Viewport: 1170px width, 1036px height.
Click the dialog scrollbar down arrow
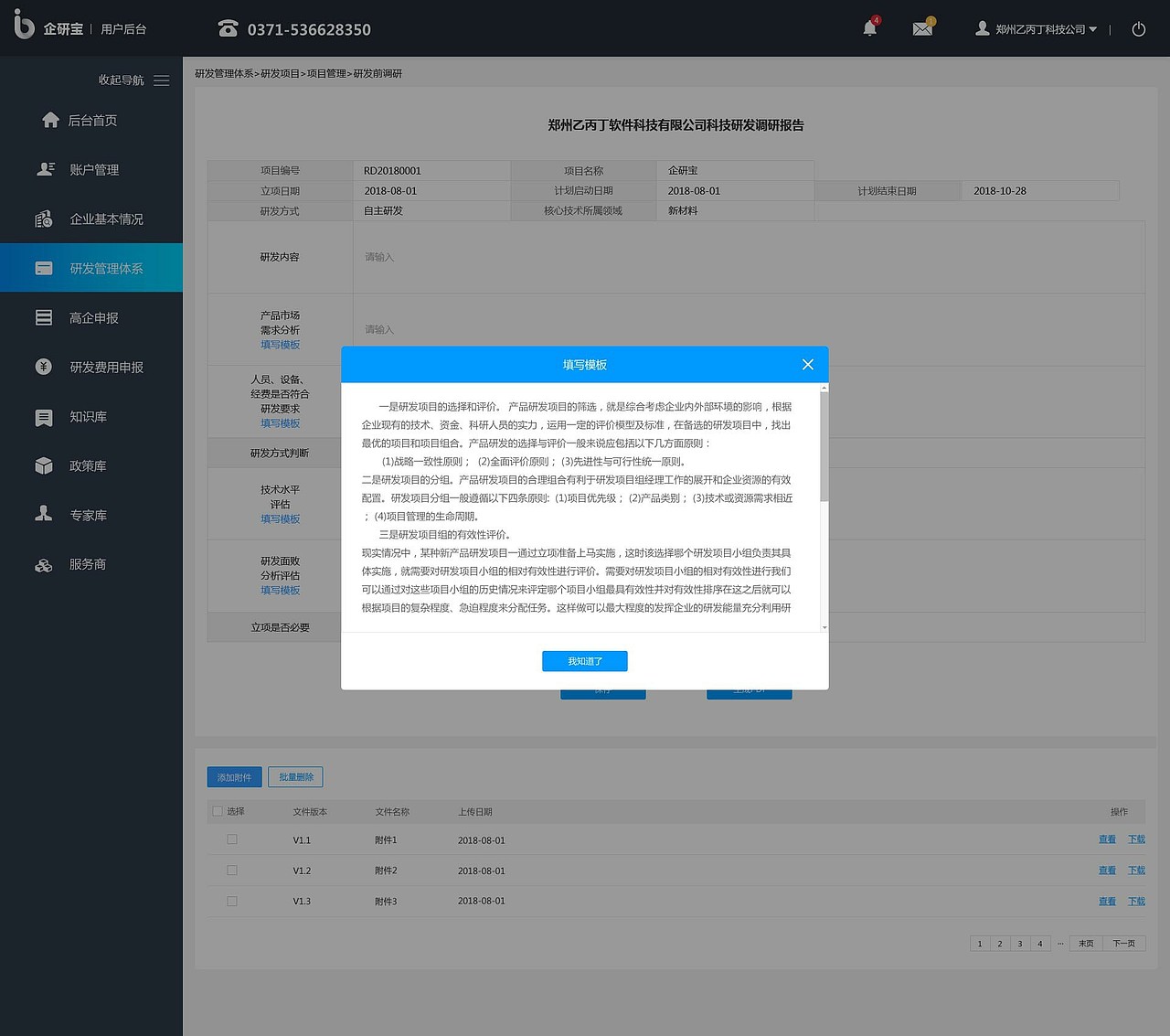tap(824, 627)
